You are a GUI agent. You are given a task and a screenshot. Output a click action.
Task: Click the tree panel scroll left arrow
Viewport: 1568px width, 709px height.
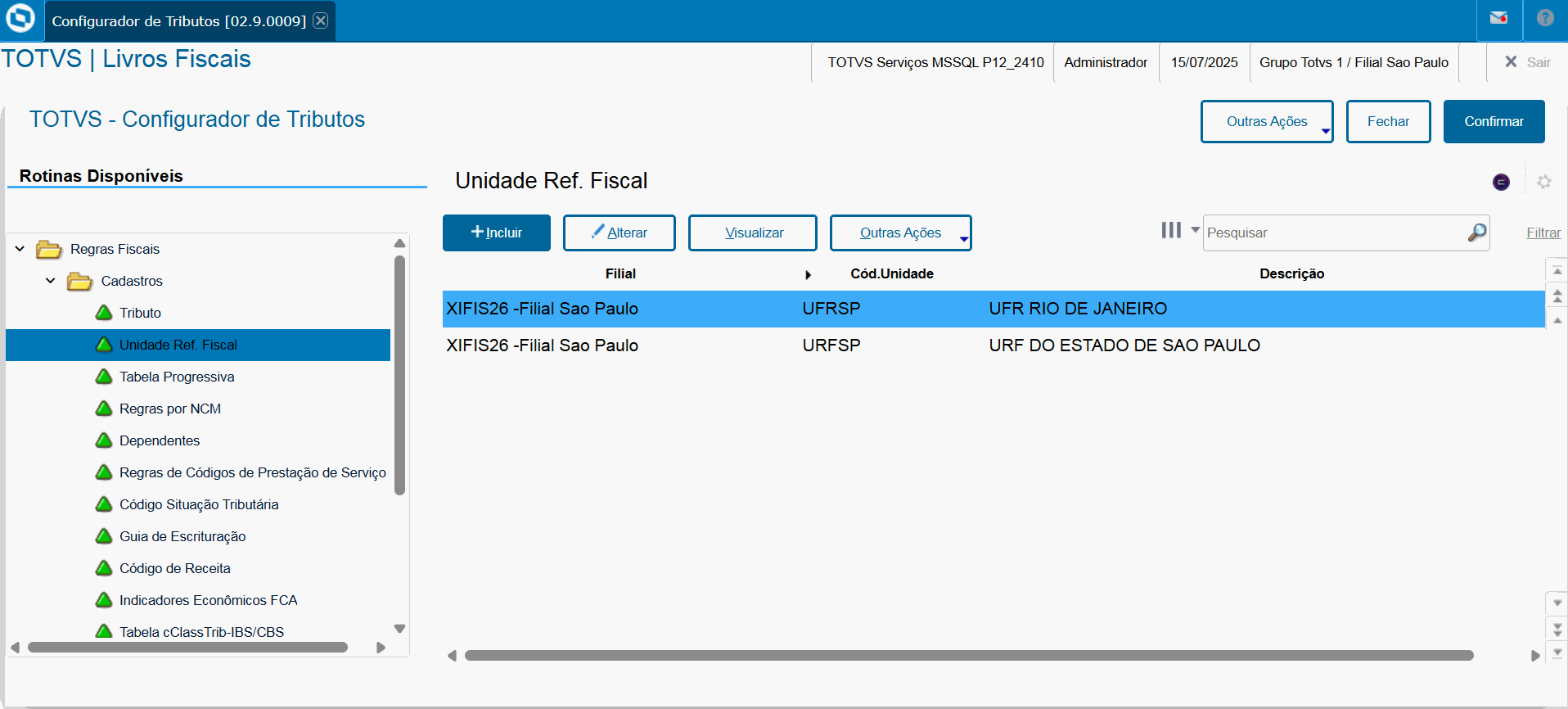pos(15,648)
